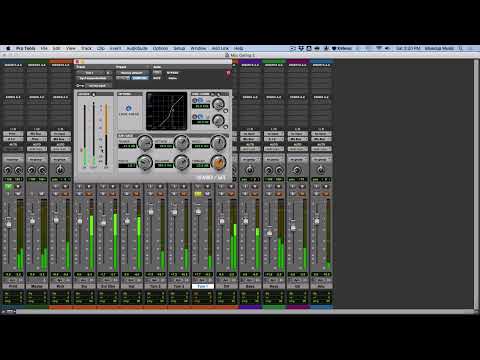Mute the Kick track
The image size is (480, 360).
[x=65, y=194]
